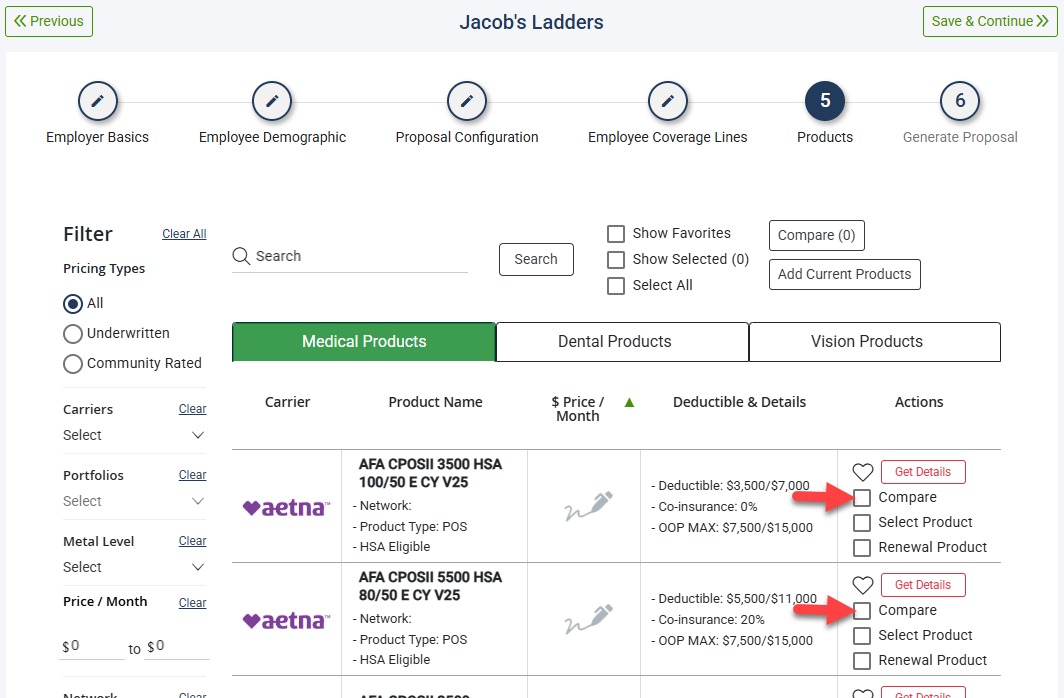Image resolution: width=1064 pixels, height=698 pixels.
Task: Get Details for AFA CPOSII 3500 HSA
Action: pos(923,472)
